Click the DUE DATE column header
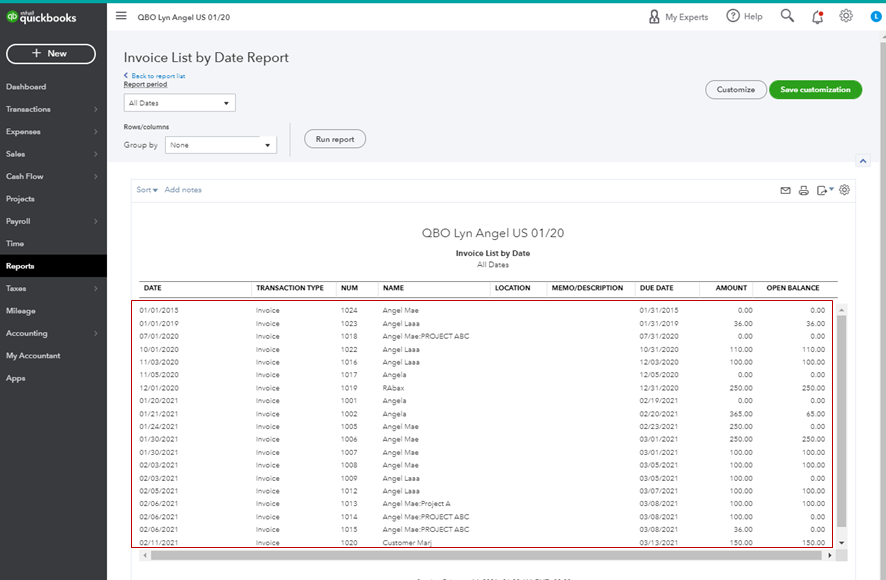The width and height of the screenshot is (886, 580). 657,288
